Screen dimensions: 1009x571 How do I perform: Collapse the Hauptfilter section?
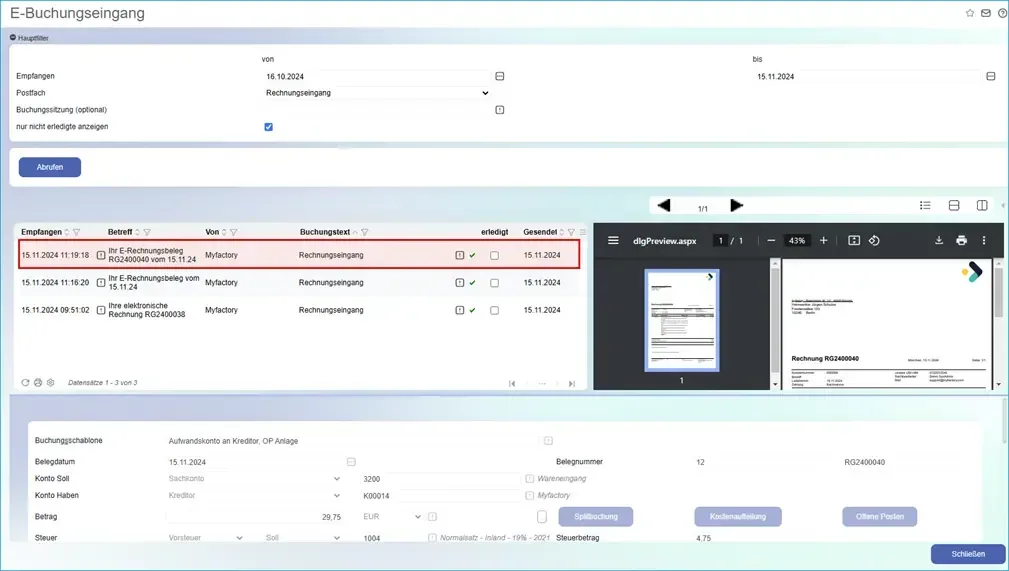[x=13, y=38]
